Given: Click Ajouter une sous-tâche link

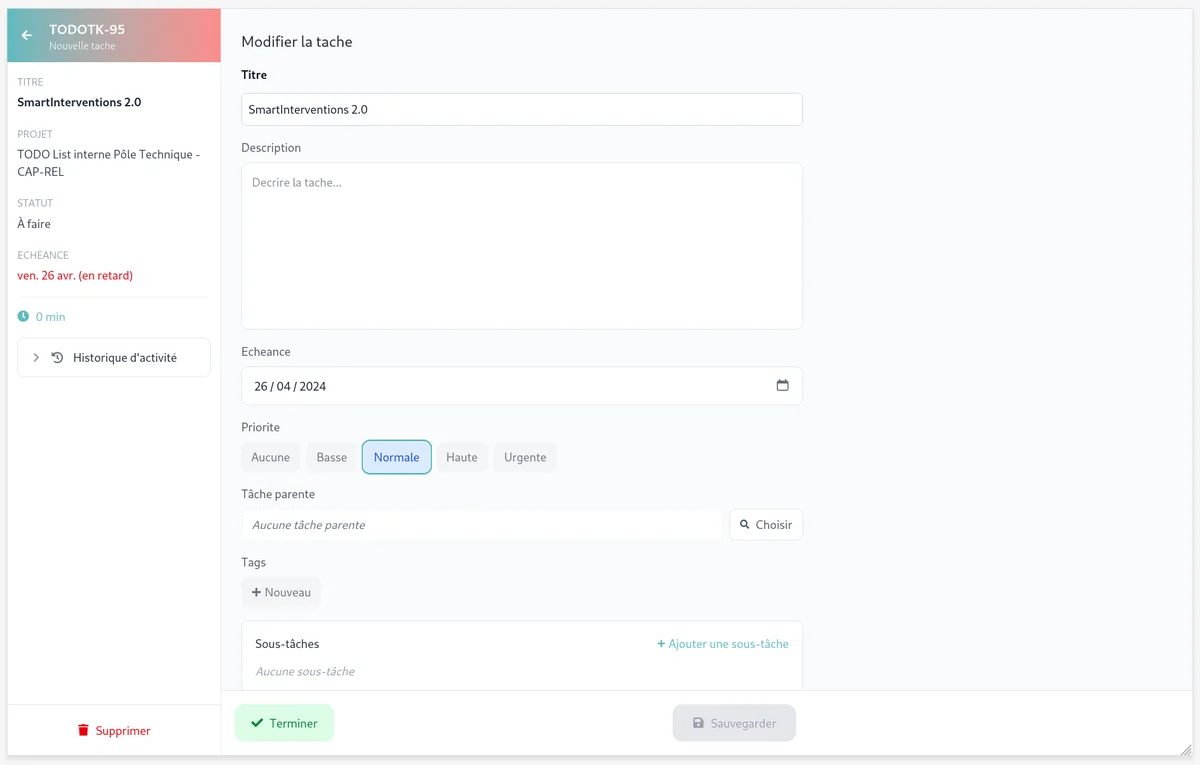Looking at the screenshot, I should tap(722, 644).
